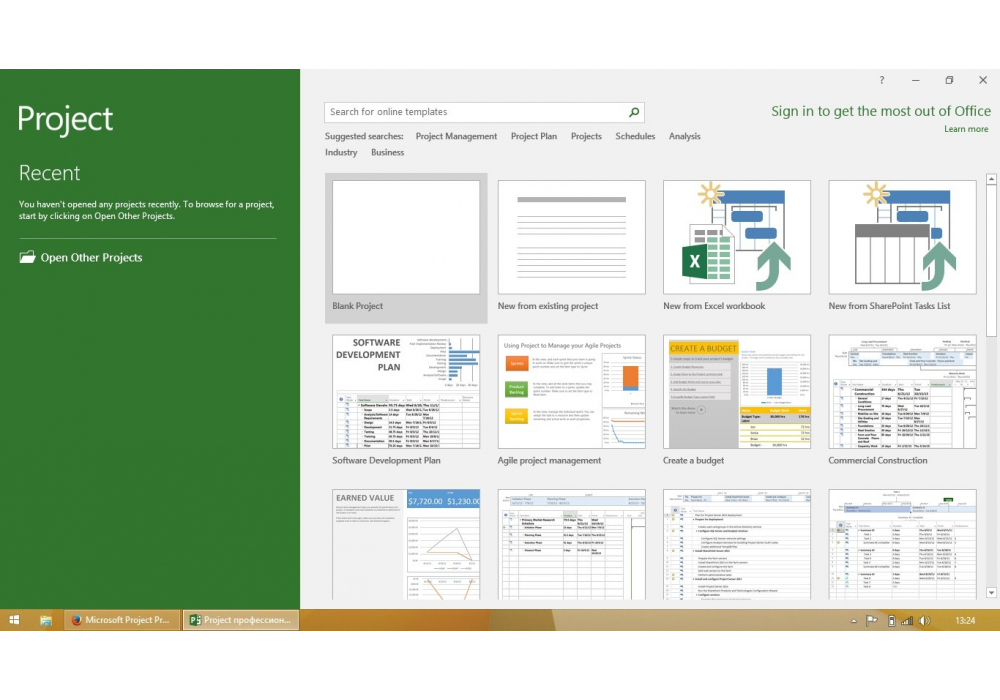Choose the Blank Project template
This screenshot has height=700, width=1000.
click(406, 248)
